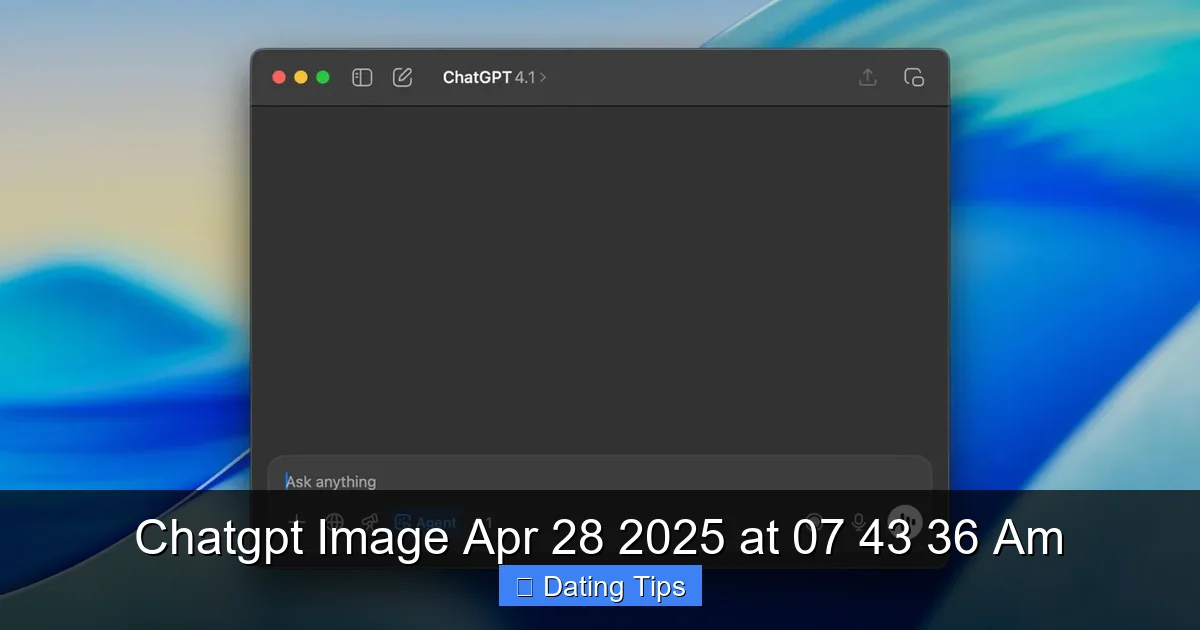Click the share conversation icon

(x=868, y=77)
